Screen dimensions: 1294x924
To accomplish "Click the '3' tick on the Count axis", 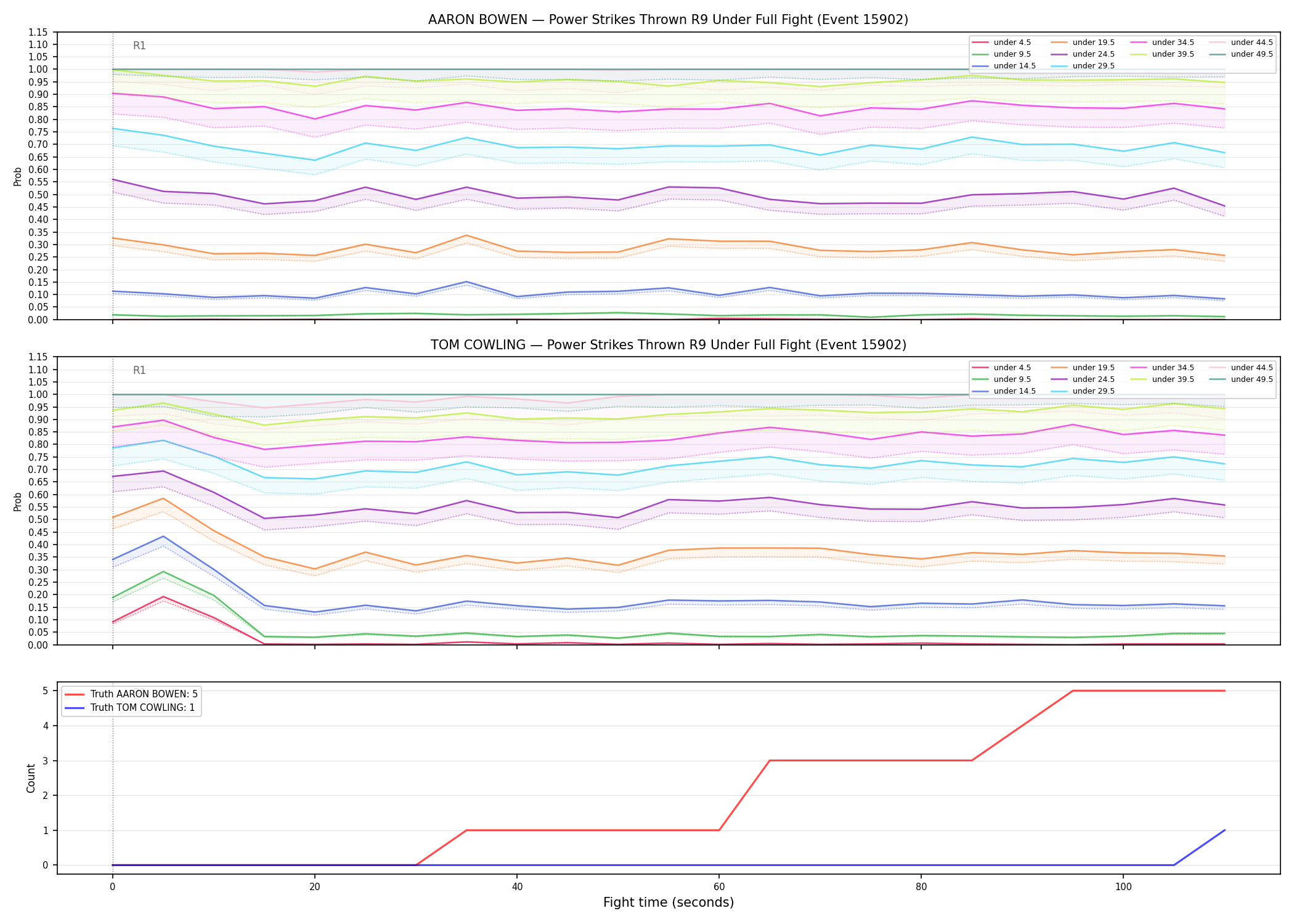I will tap(46, 761).
